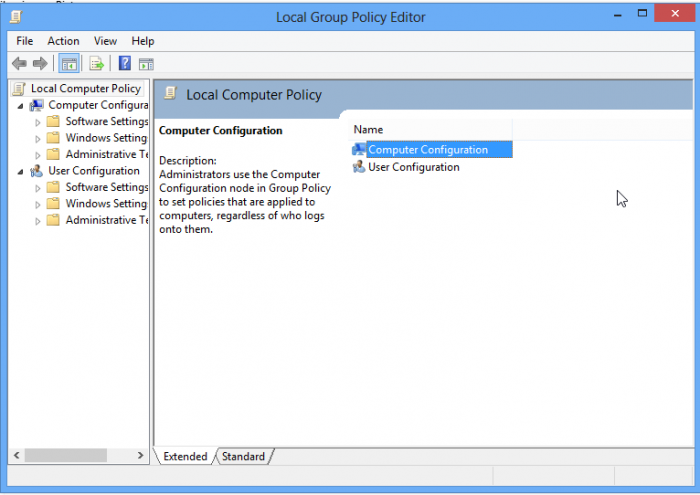This screenshot has height=495, width=700.
Task: Select Windows Settings under User Configuration
Action: (106, 204)
